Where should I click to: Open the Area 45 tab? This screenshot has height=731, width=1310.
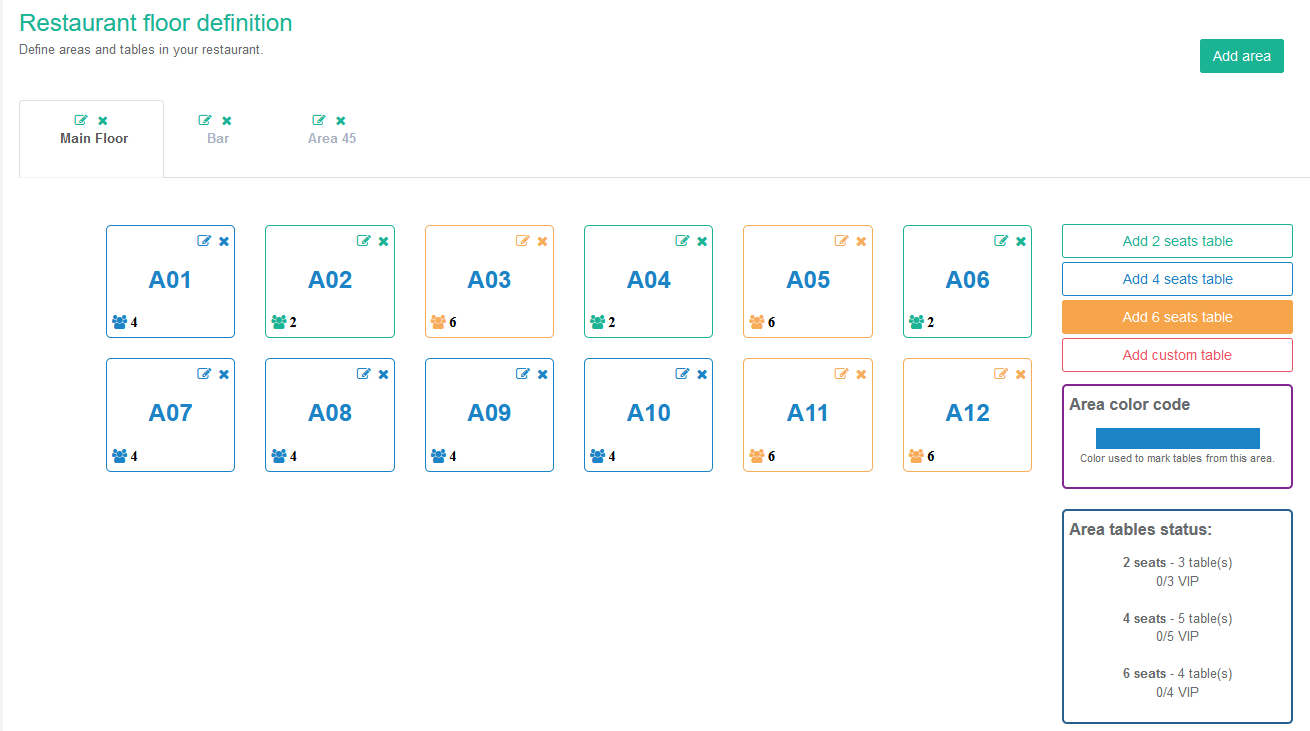[332, 138]
